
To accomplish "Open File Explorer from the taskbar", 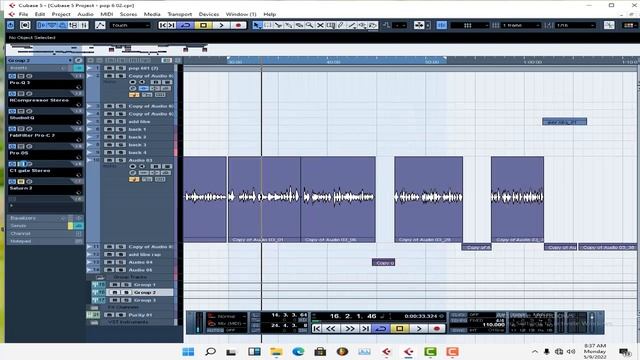I will [x=276, y=351].
